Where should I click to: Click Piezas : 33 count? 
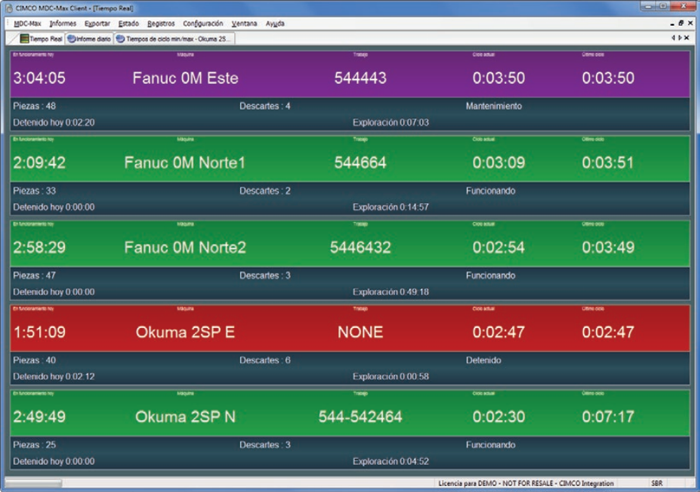(x=34, y=191)
